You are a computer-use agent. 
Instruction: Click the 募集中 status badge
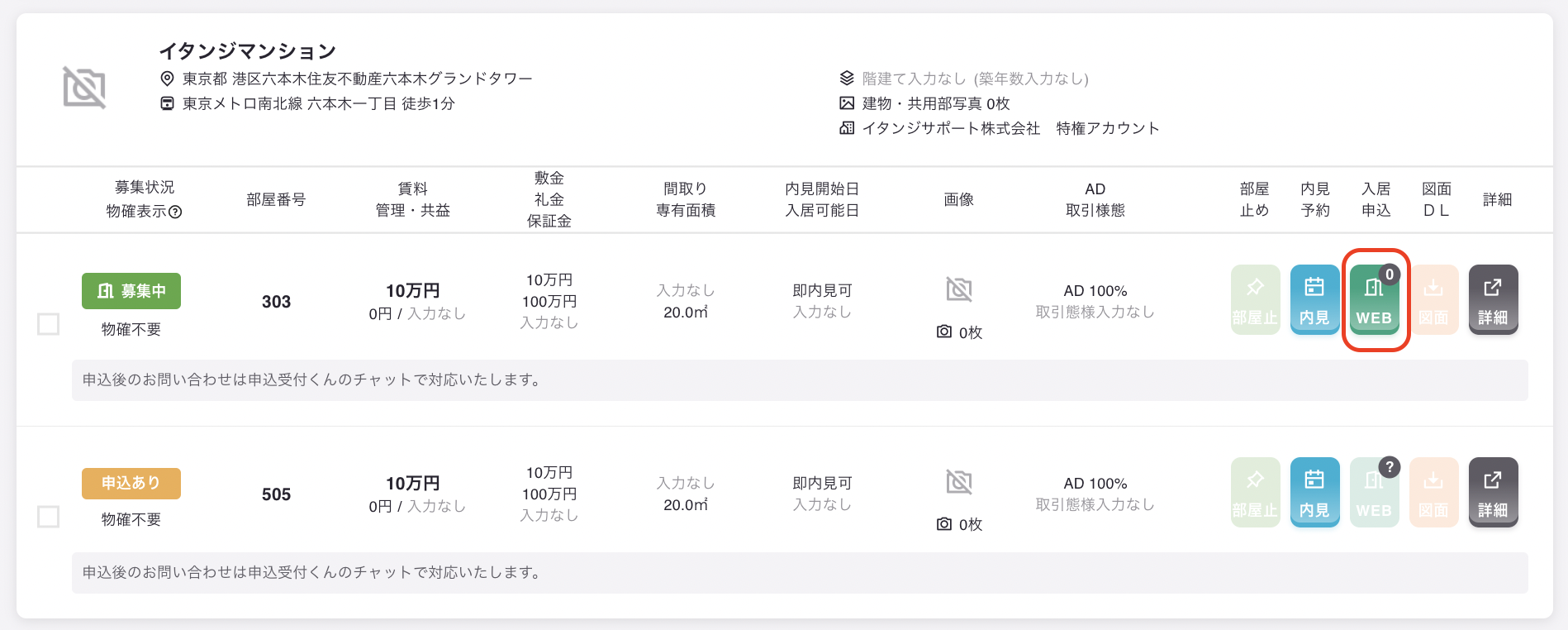[131, 291]
